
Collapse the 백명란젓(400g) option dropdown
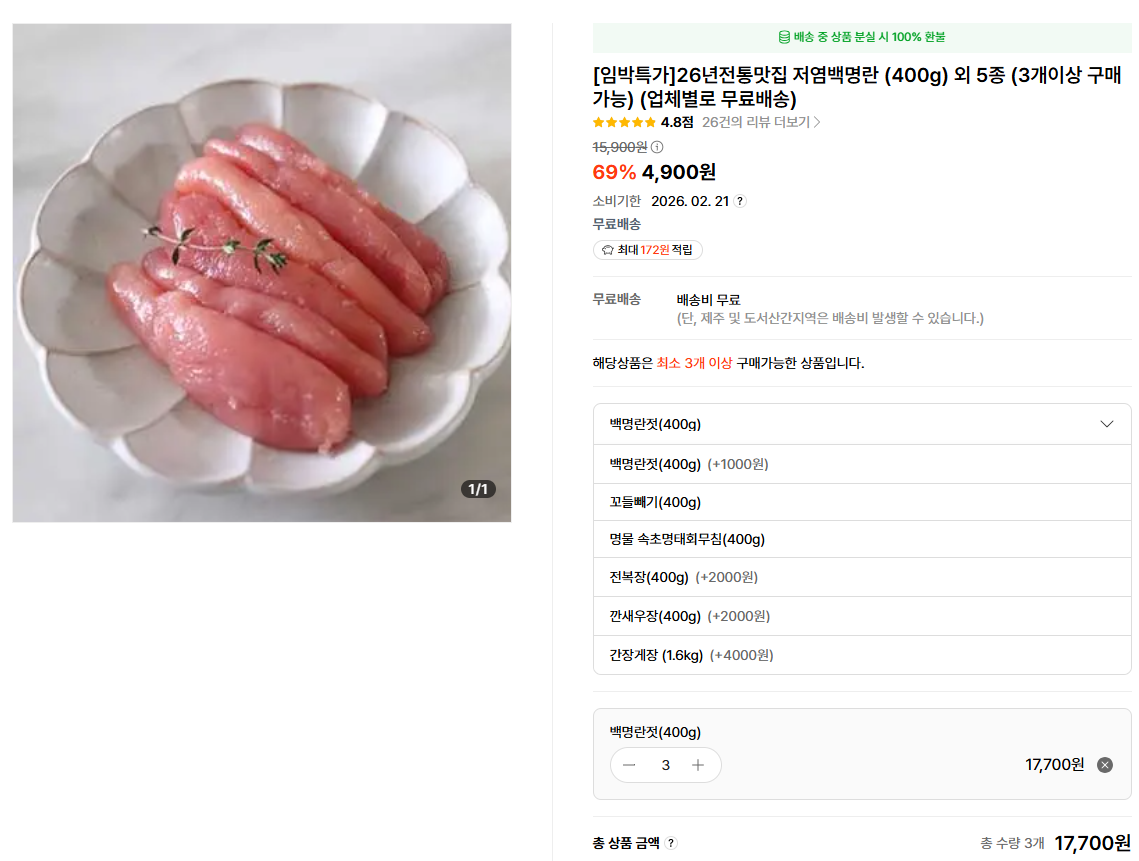tap(1106, 424)
